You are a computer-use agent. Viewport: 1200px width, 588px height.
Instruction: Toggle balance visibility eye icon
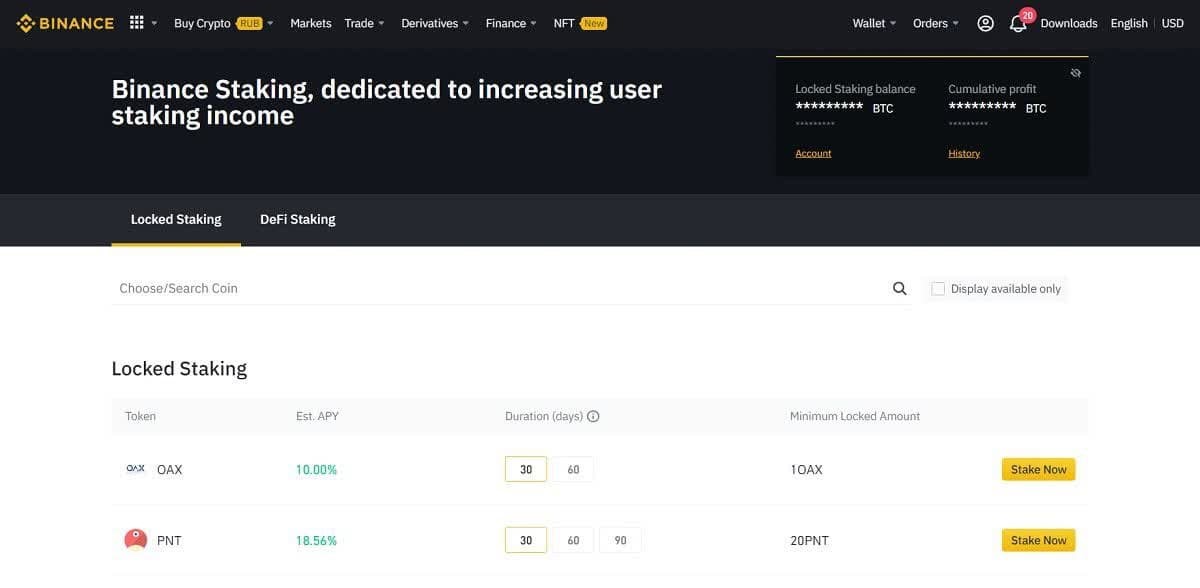click(1075, 73)
